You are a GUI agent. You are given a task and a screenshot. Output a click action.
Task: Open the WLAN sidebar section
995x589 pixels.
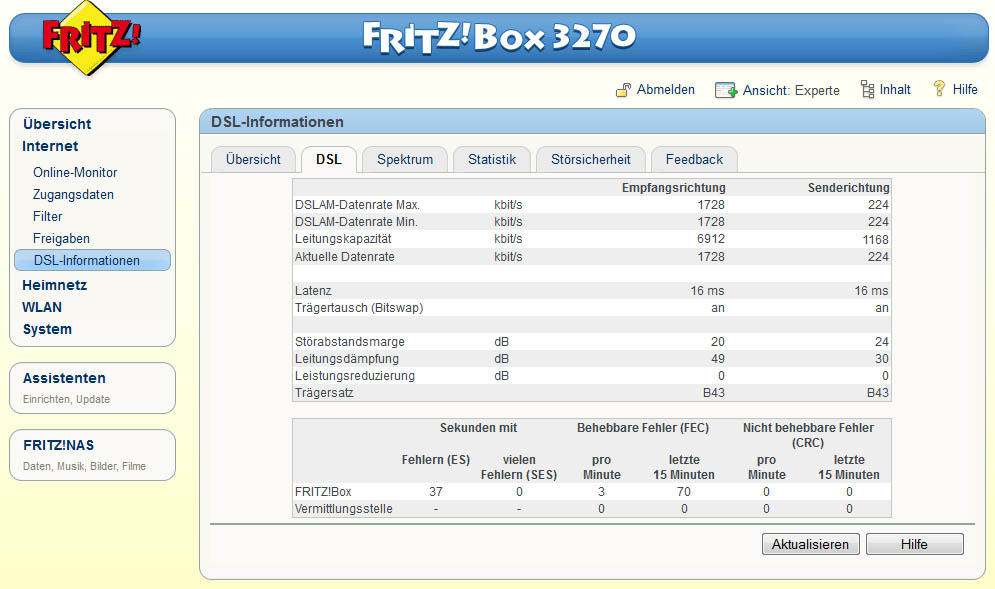coord(42,307)
